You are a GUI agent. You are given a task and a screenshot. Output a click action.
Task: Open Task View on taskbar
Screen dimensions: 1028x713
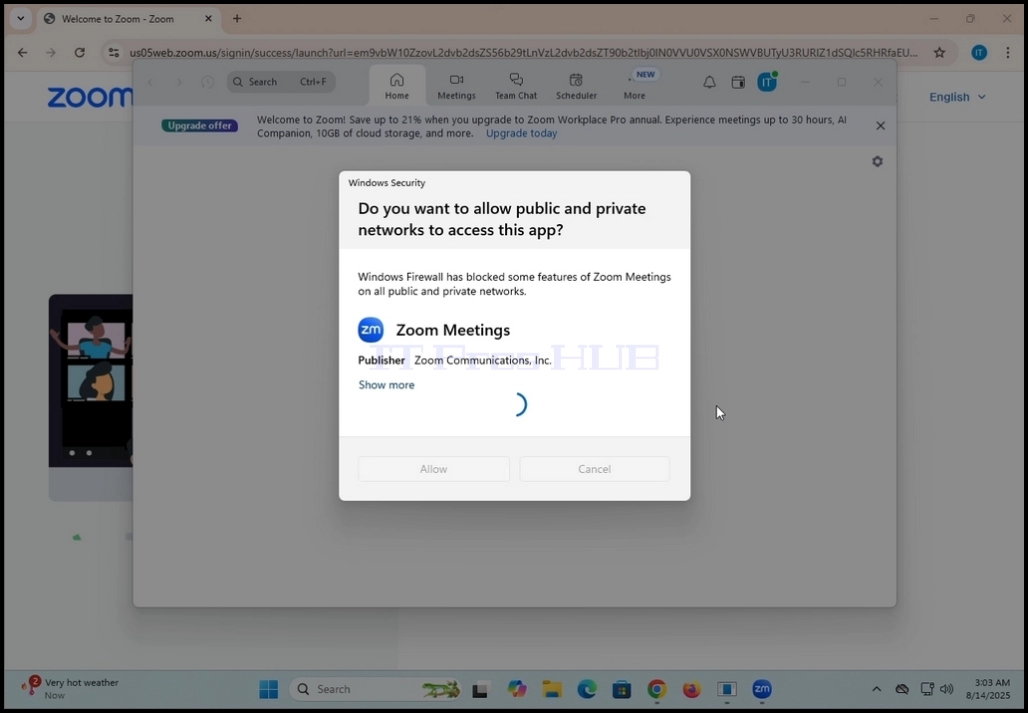pyautogui.click(x=480, y=689)
